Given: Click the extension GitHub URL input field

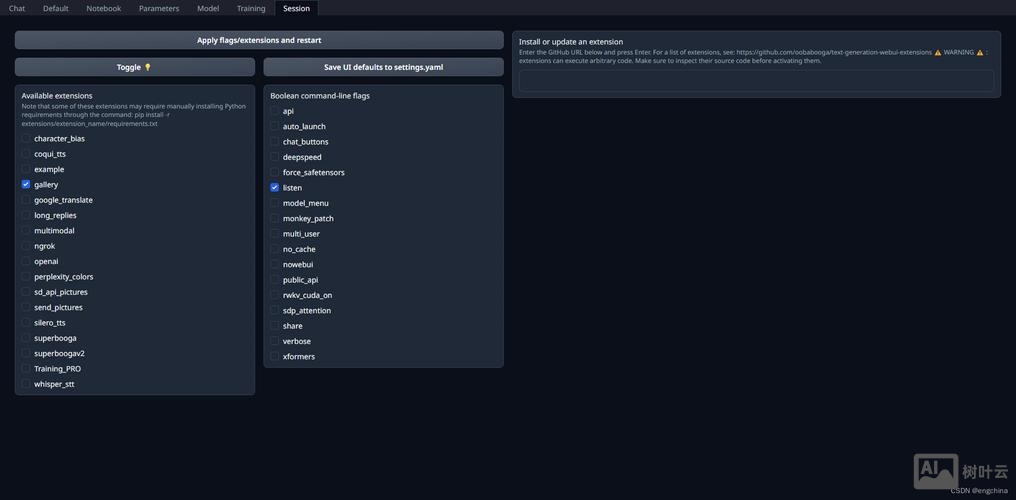Looking at the screenshot, I should (x=756, y=81).
